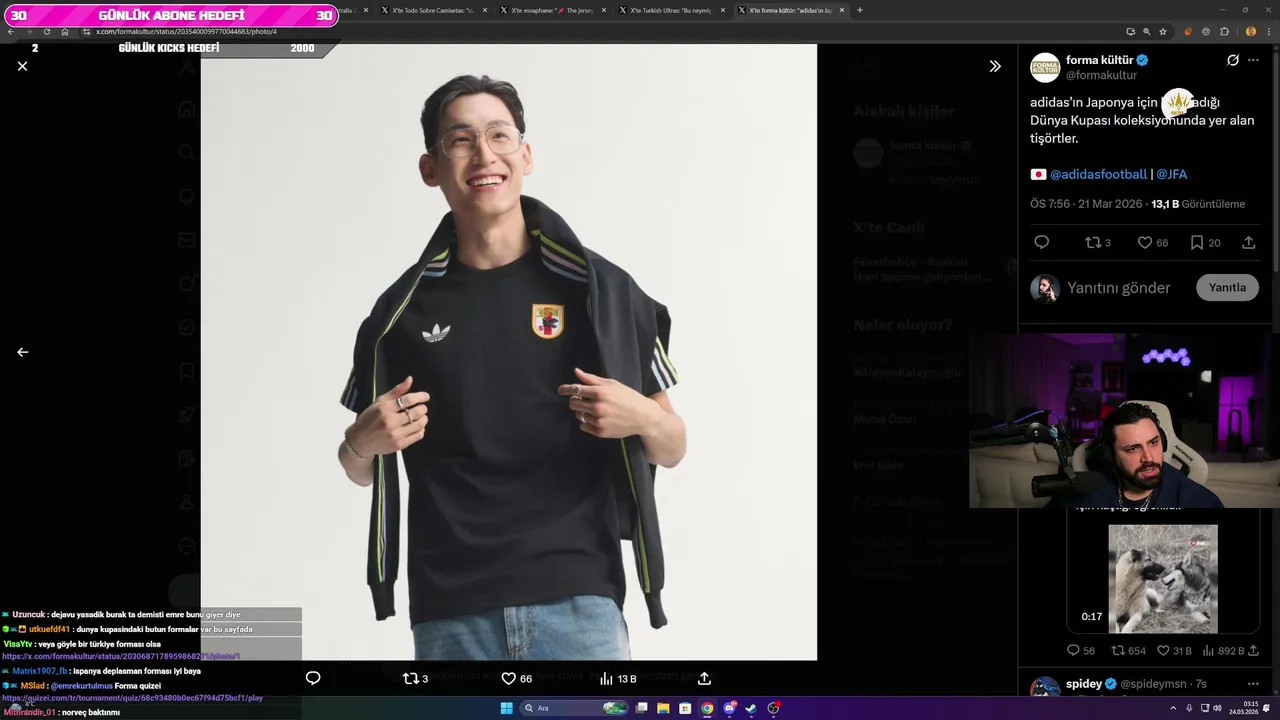
Task: Click the Yanıtla button
Action: click(x=1227, y=288)
